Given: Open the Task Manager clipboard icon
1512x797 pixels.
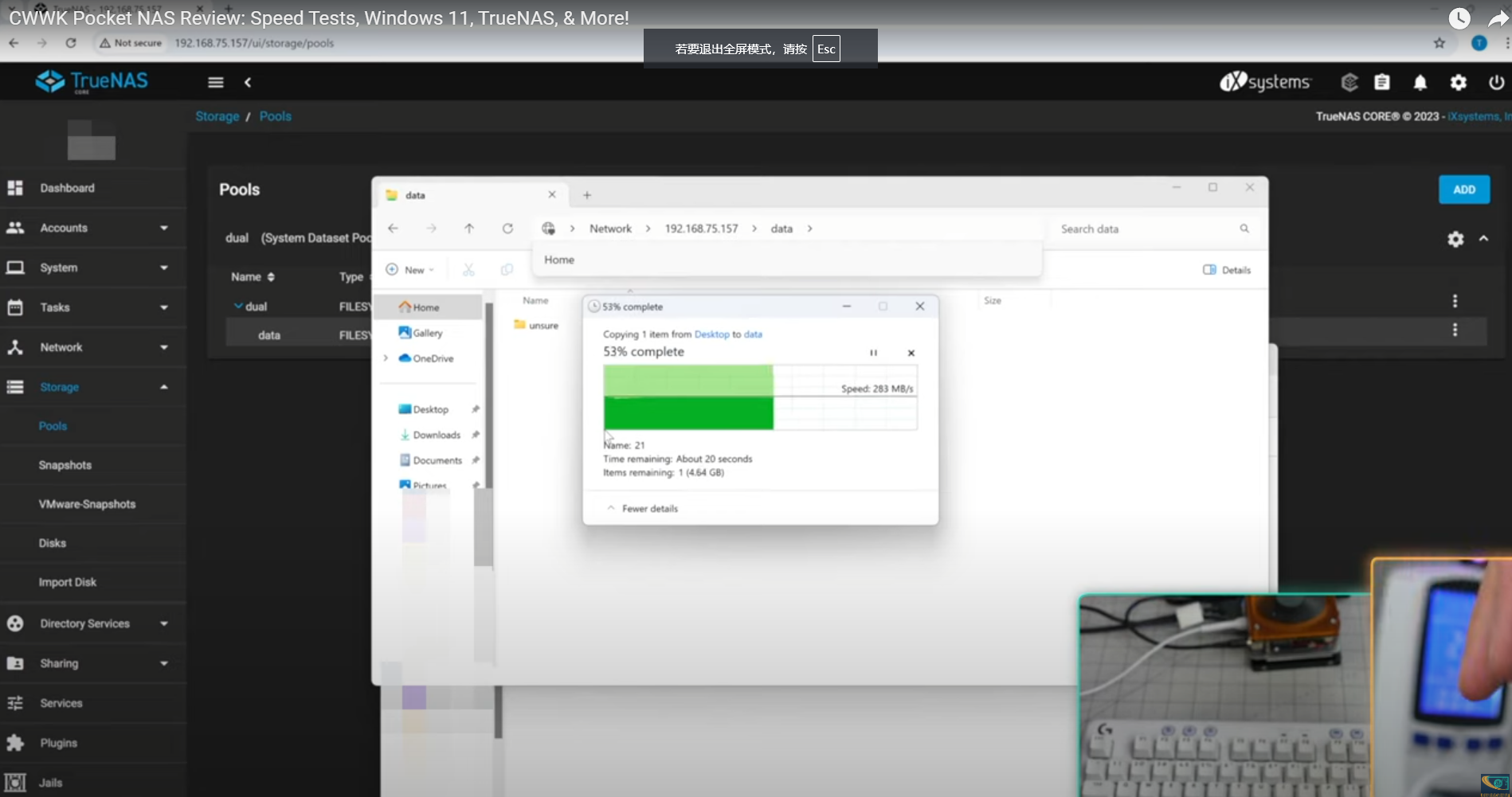Looking at the screenshot, I should coord(1382,82).
